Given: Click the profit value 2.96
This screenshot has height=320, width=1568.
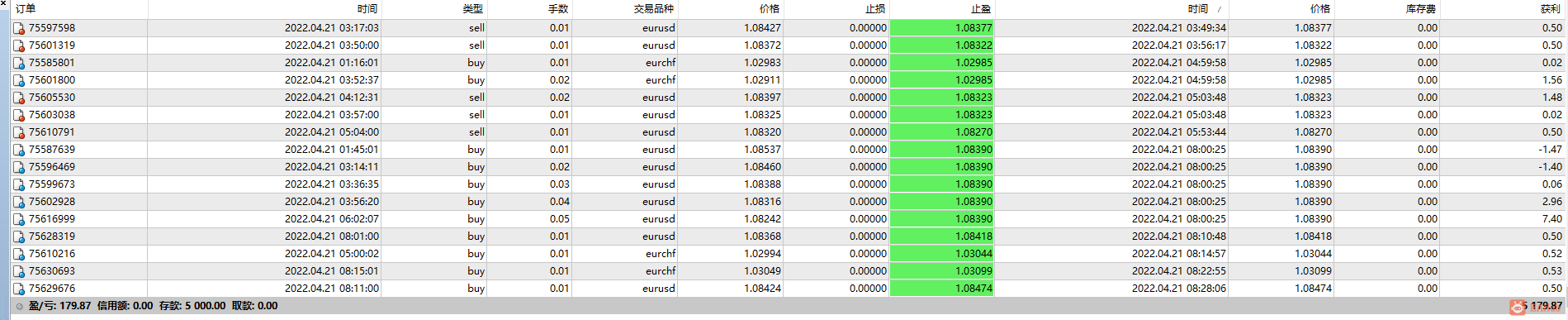Looking at the screenshot, I should (1551, 202).
